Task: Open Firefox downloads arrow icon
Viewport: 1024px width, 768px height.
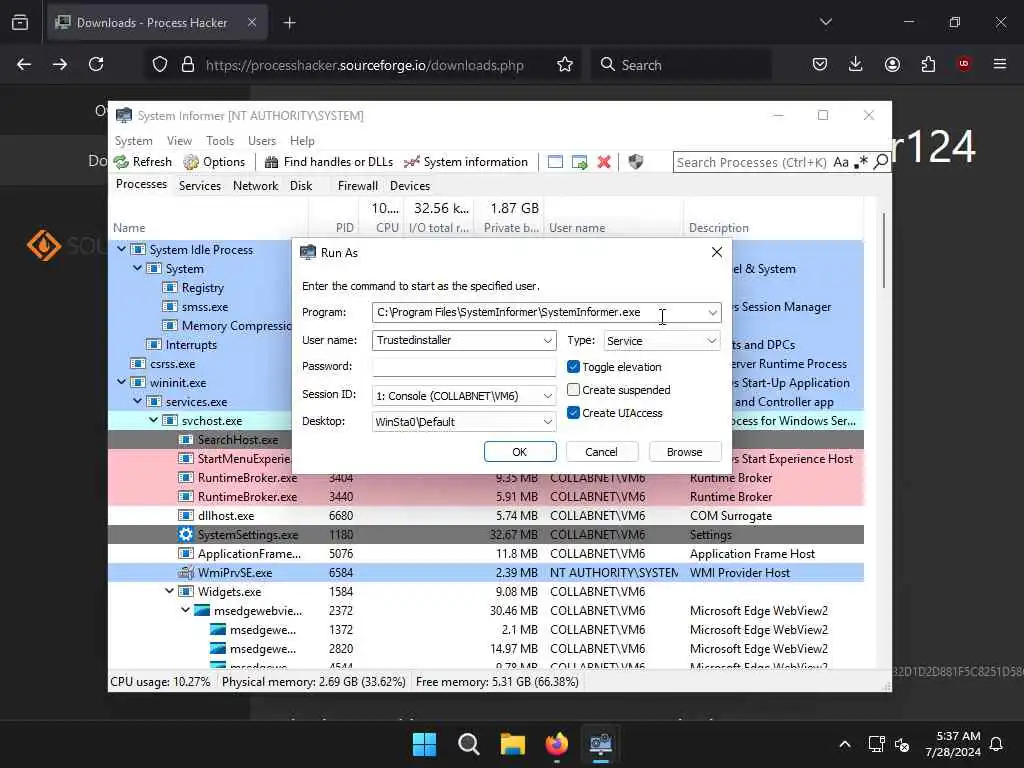Action: [856, 64]
